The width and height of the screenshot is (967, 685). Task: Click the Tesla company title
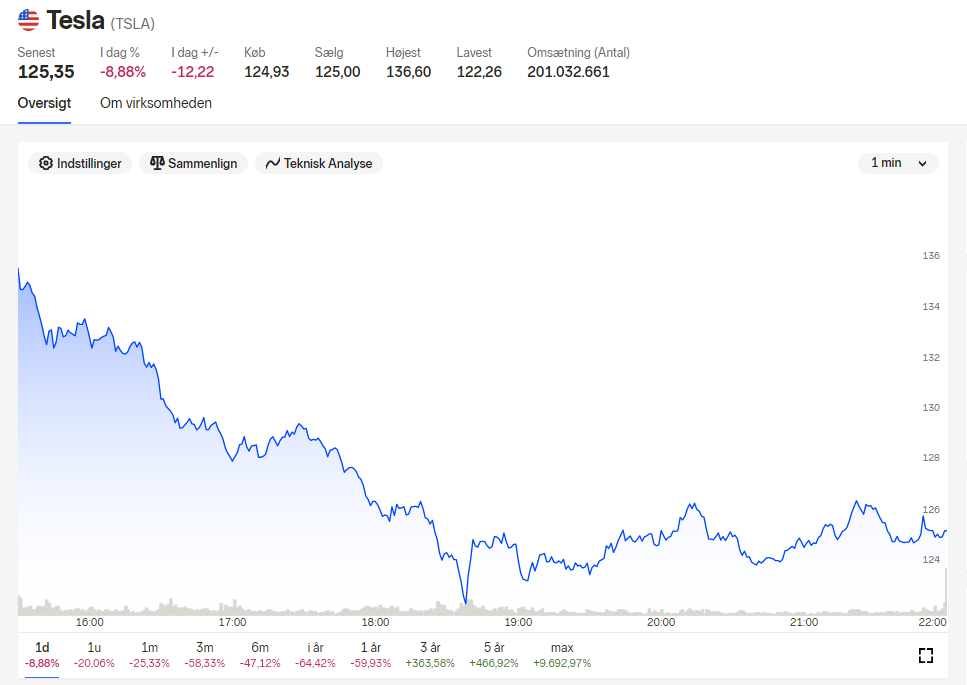[75, 20]
